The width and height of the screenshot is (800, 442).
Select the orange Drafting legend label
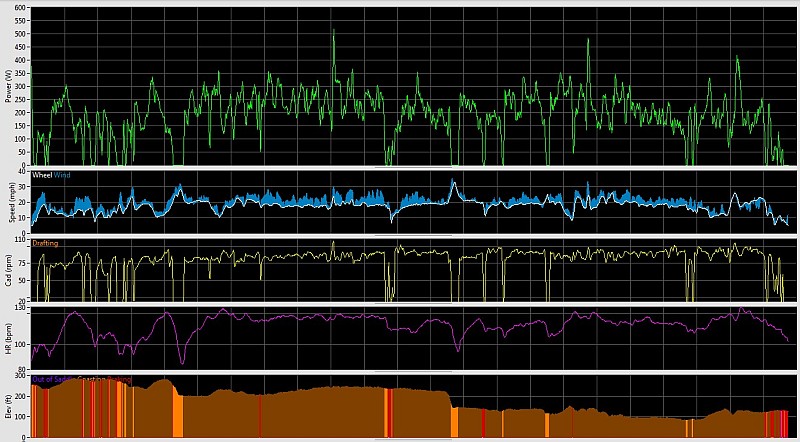(45, 243)
